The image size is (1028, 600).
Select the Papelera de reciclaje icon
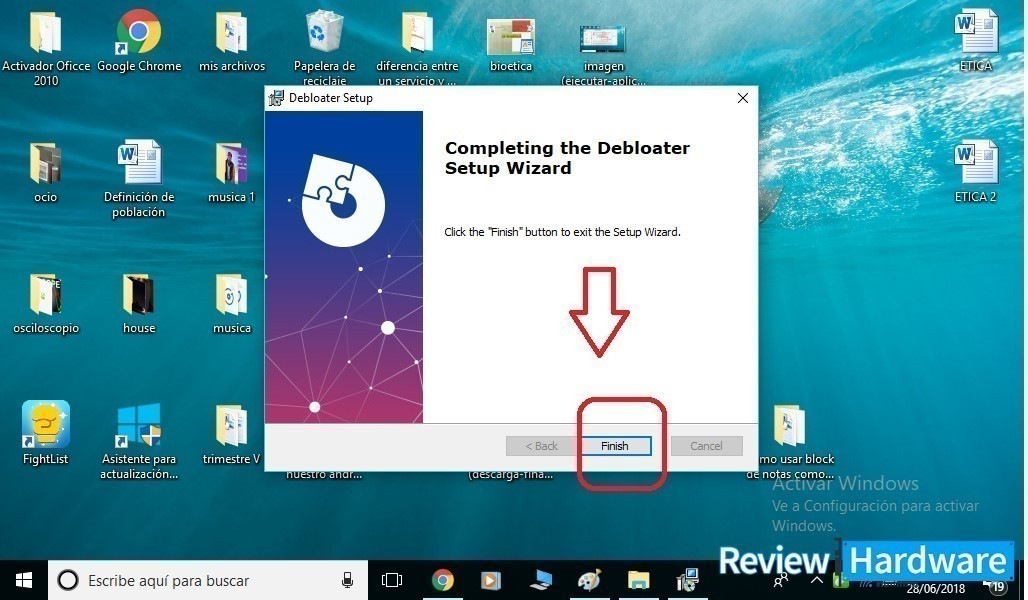(325, 48)
